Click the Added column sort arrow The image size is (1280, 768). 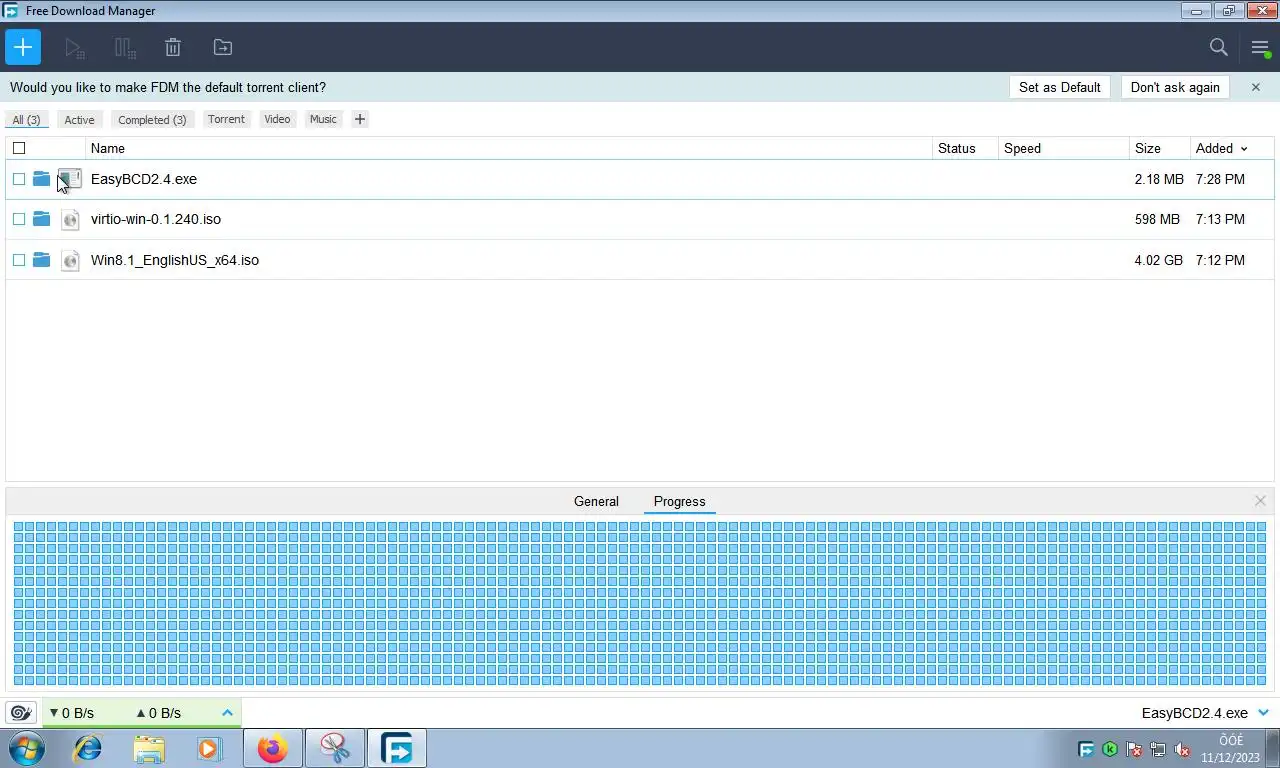[1244, 149]
